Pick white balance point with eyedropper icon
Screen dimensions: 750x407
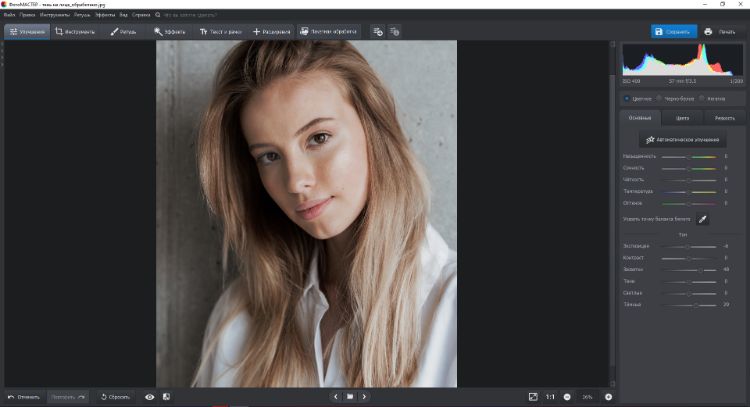pos(702,220)
